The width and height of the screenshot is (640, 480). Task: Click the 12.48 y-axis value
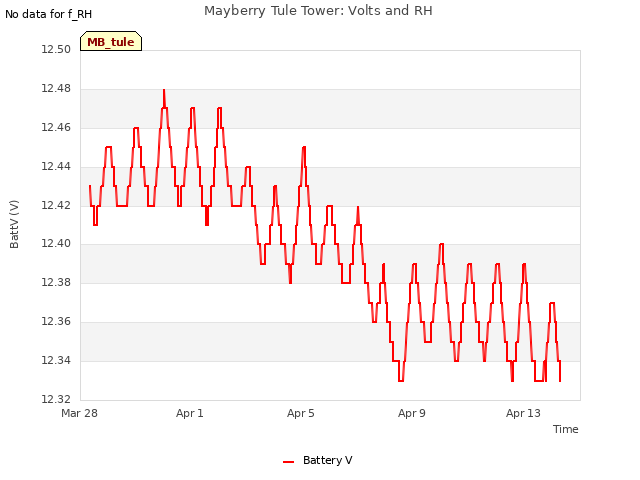[x=56, y=88]
